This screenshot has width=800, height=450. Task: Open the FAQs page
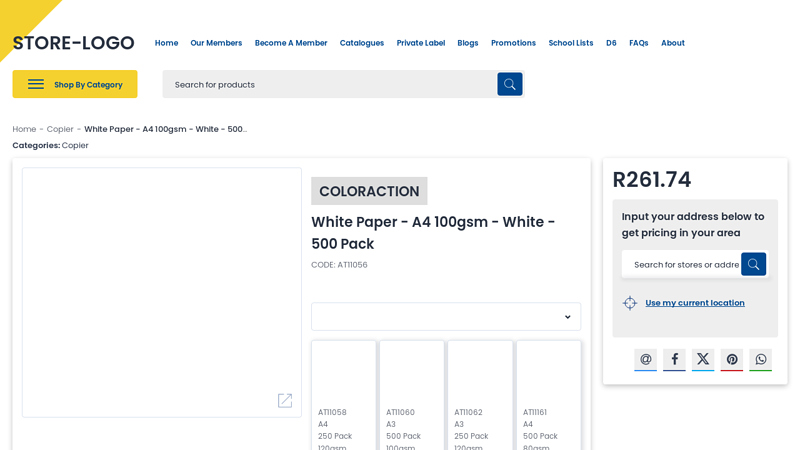click(x=639, y=43)
